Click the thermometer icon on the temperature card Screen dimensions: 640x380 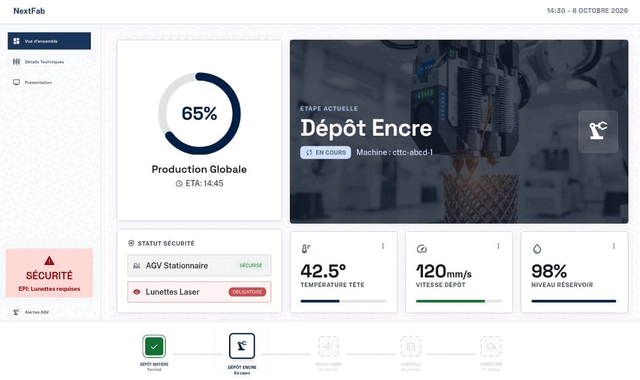click(306, 249)
